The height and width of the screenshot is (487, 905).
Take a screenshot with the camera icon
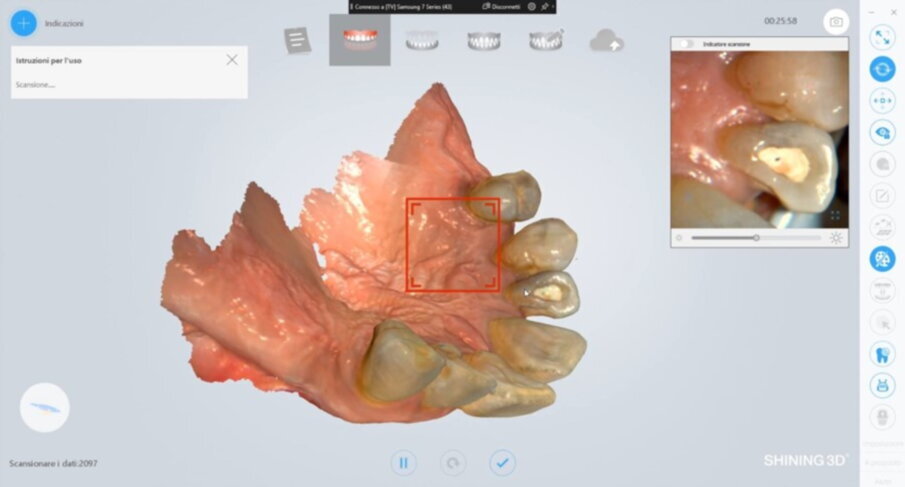[x=836, y=22]
